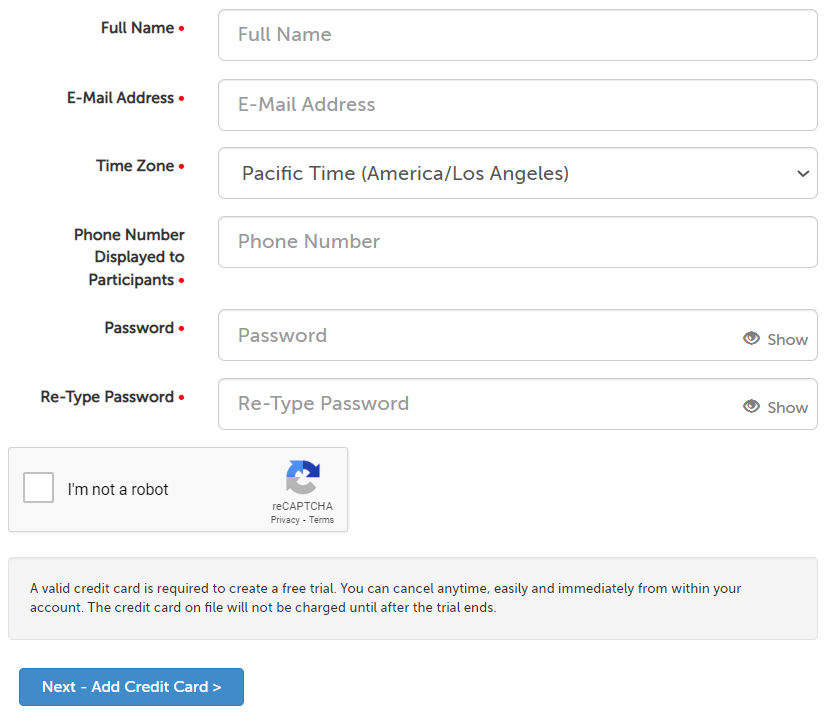Open the reCAPTCHA Terms page
This screenshot has height=721, width=840.
(321, 519)
